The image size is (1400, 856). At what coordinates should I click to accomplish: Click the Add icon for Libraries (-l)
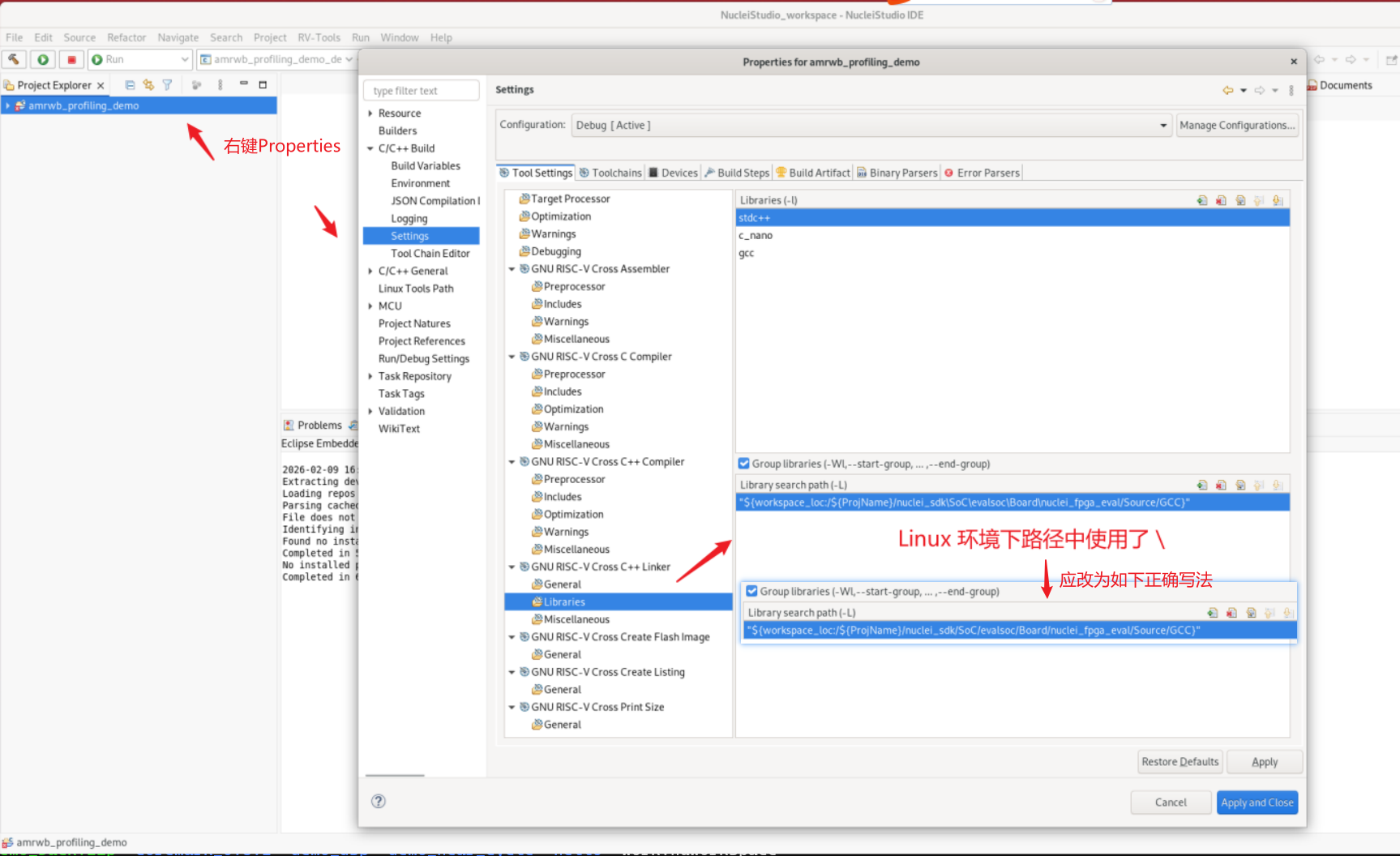tap(1201, 200)
